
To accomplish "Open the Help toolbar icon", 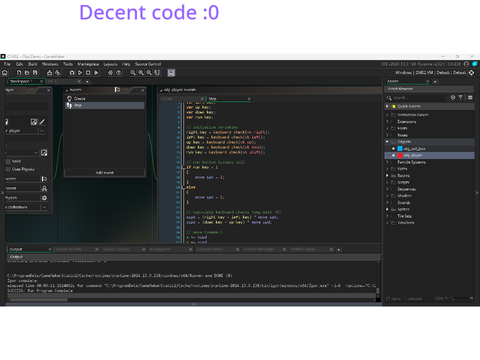I will tap(118, 73).
